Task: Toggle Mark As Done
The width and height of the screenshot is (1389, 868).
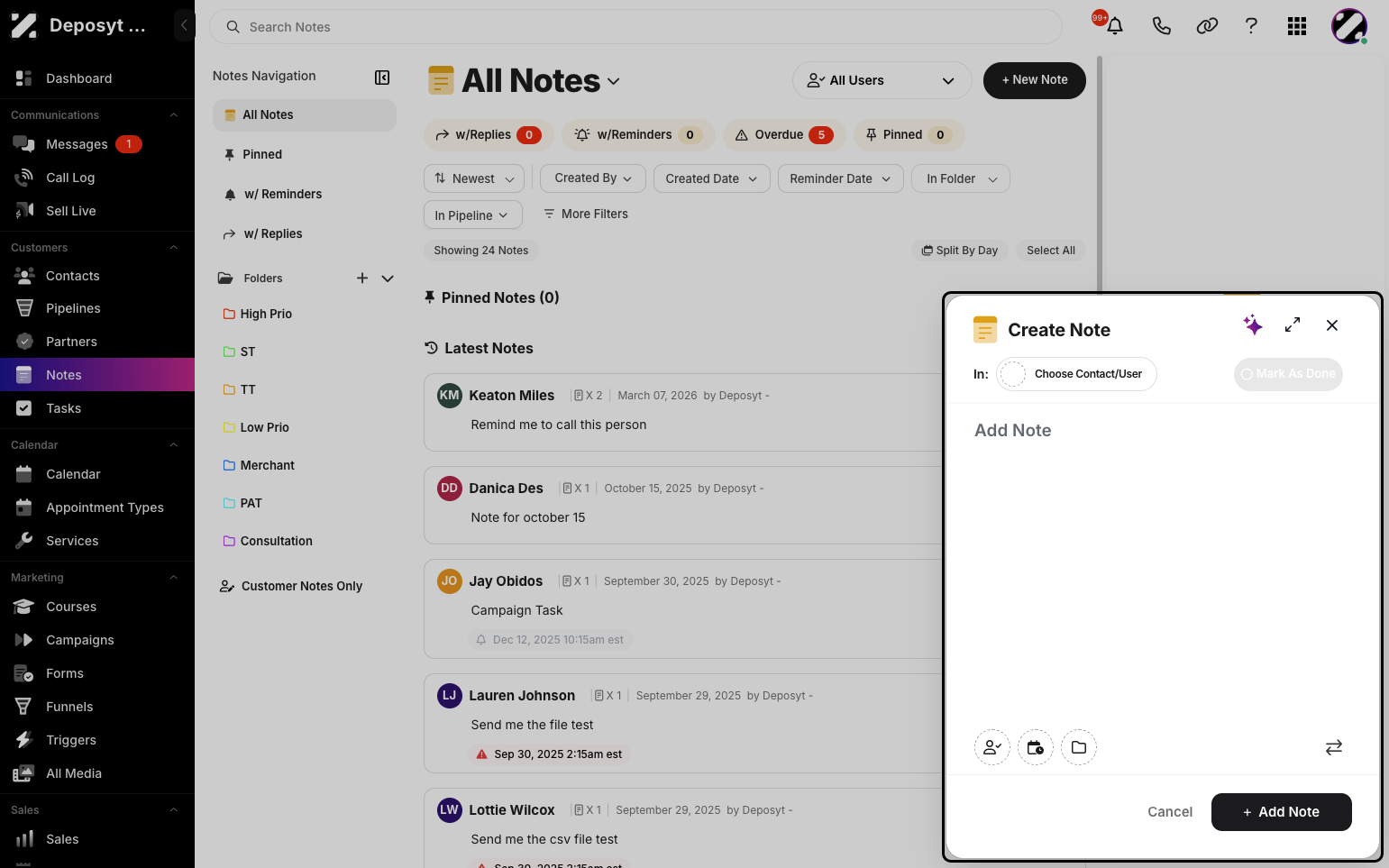Action: pyautogui.click(x=1288, y=374)
